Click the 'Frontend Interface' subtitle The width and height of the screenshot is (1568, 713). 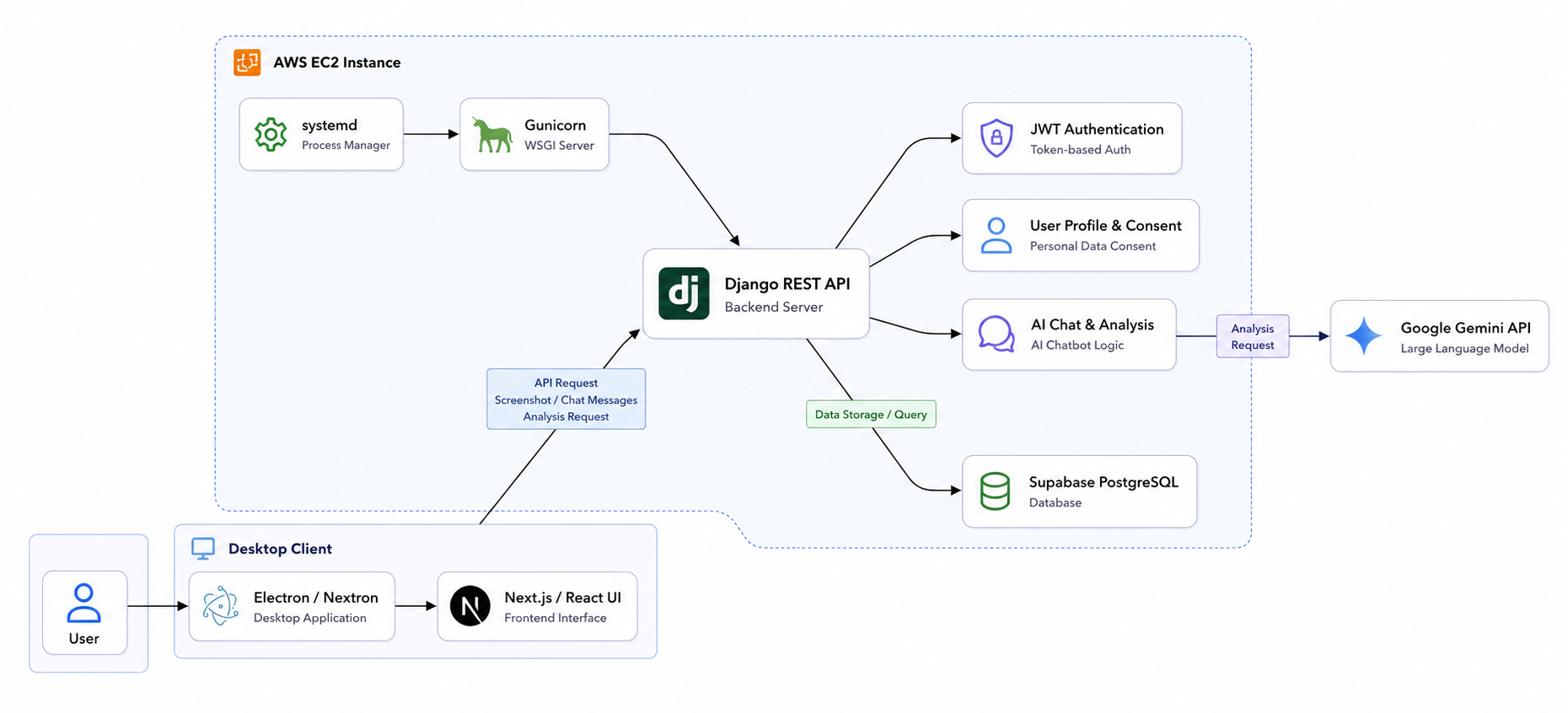click(556, 618)
